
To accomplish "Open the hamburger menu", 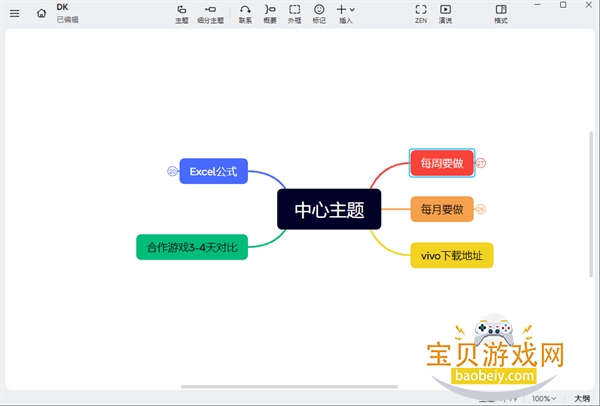I will point(15,14).
